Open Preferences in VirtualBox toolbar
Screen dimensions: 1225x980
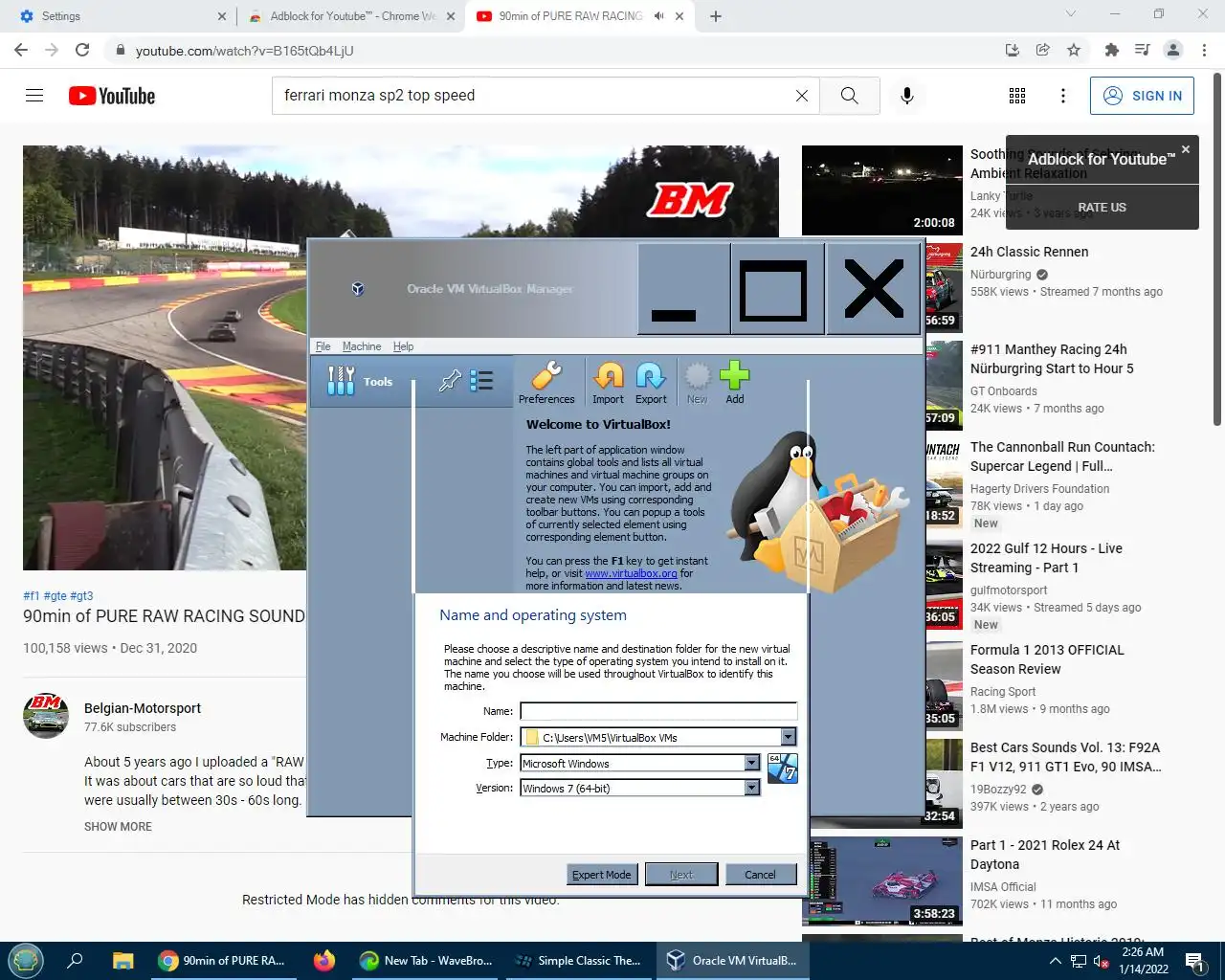[x=546, y=383]
